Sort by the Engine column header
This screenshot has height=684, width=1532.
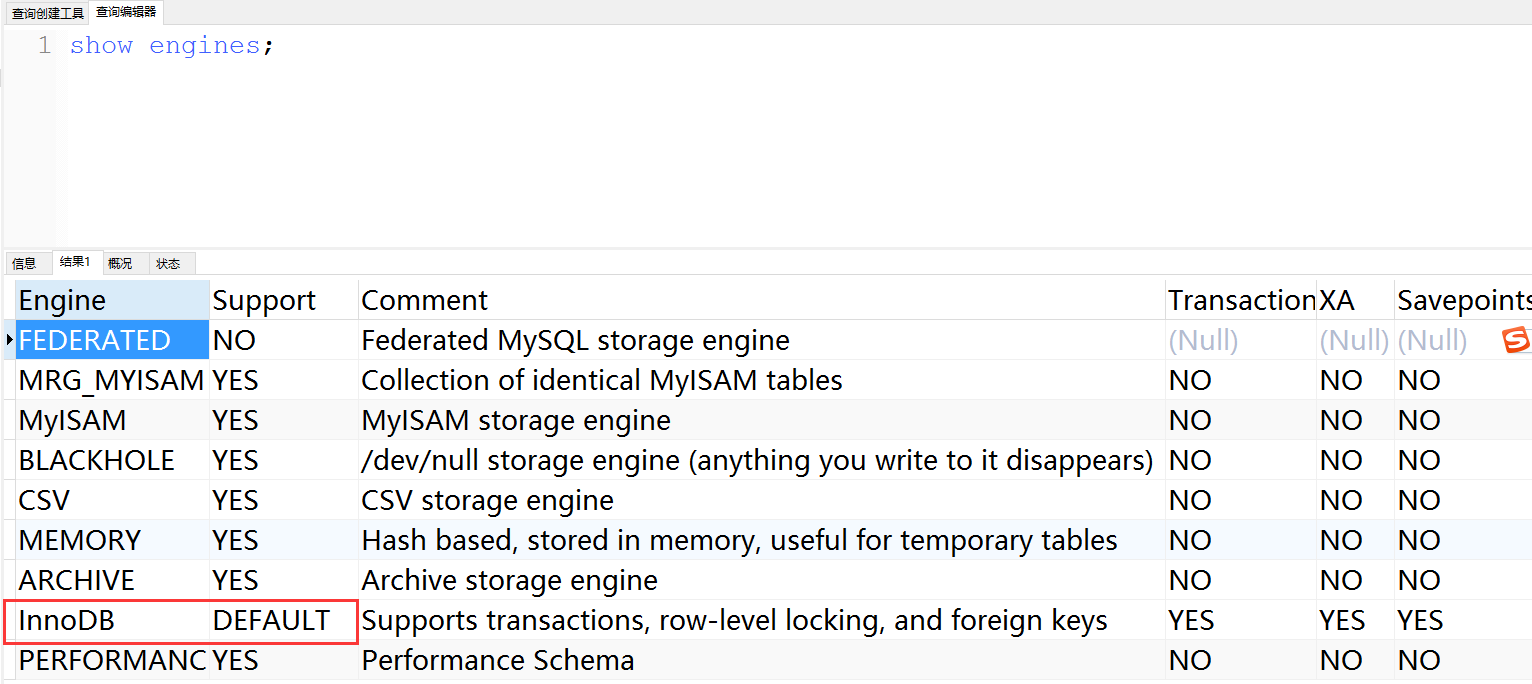112,300
